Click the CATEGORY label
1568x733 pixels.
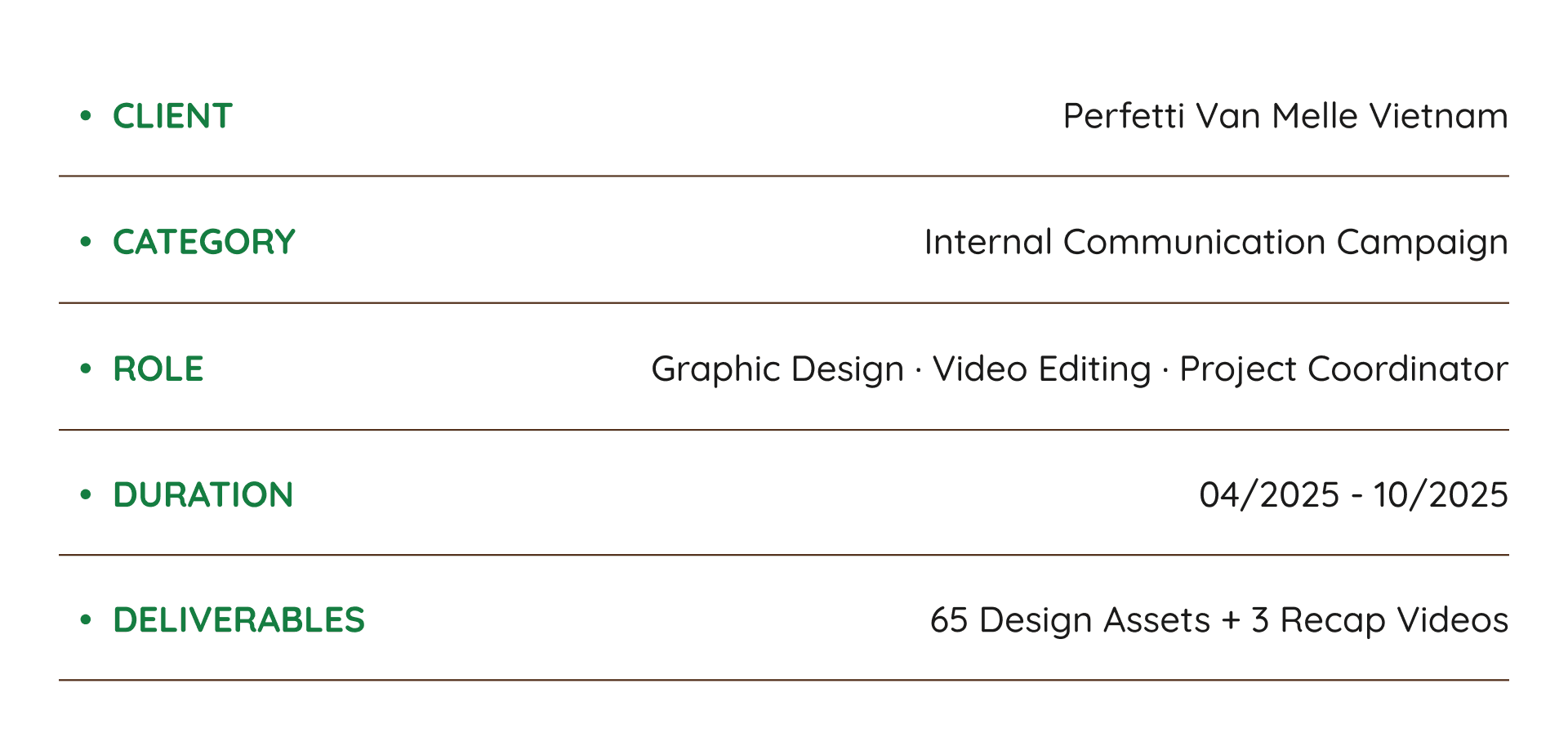point(204,242)
